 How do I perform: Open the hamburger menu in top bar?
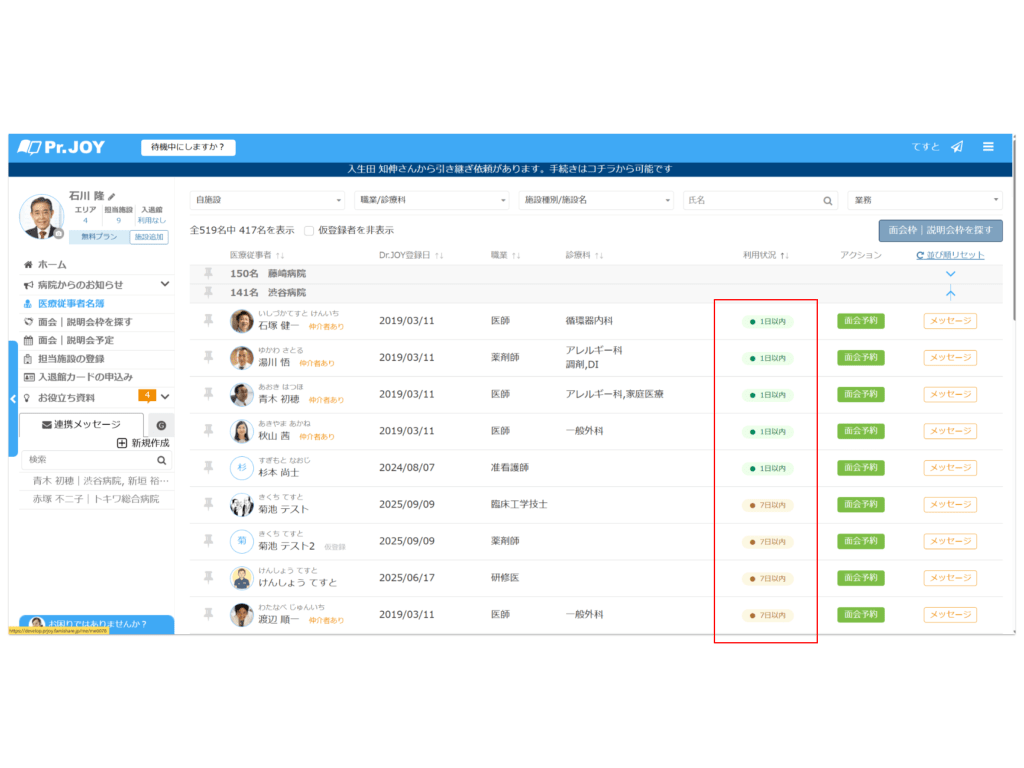coord(988,147)
